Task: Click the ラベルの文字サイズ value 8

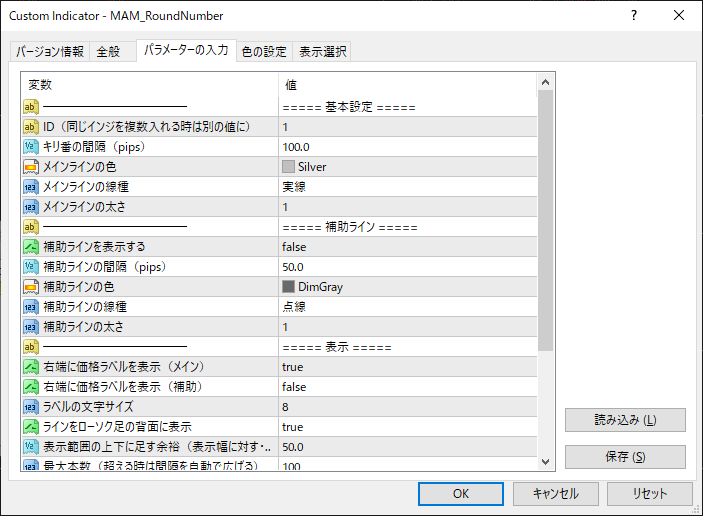Action: coord(408,407)
